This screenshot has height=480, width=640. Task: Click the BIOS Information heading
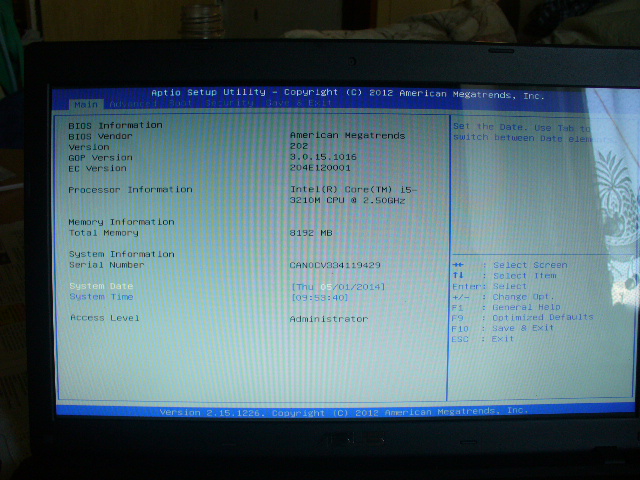115,125
